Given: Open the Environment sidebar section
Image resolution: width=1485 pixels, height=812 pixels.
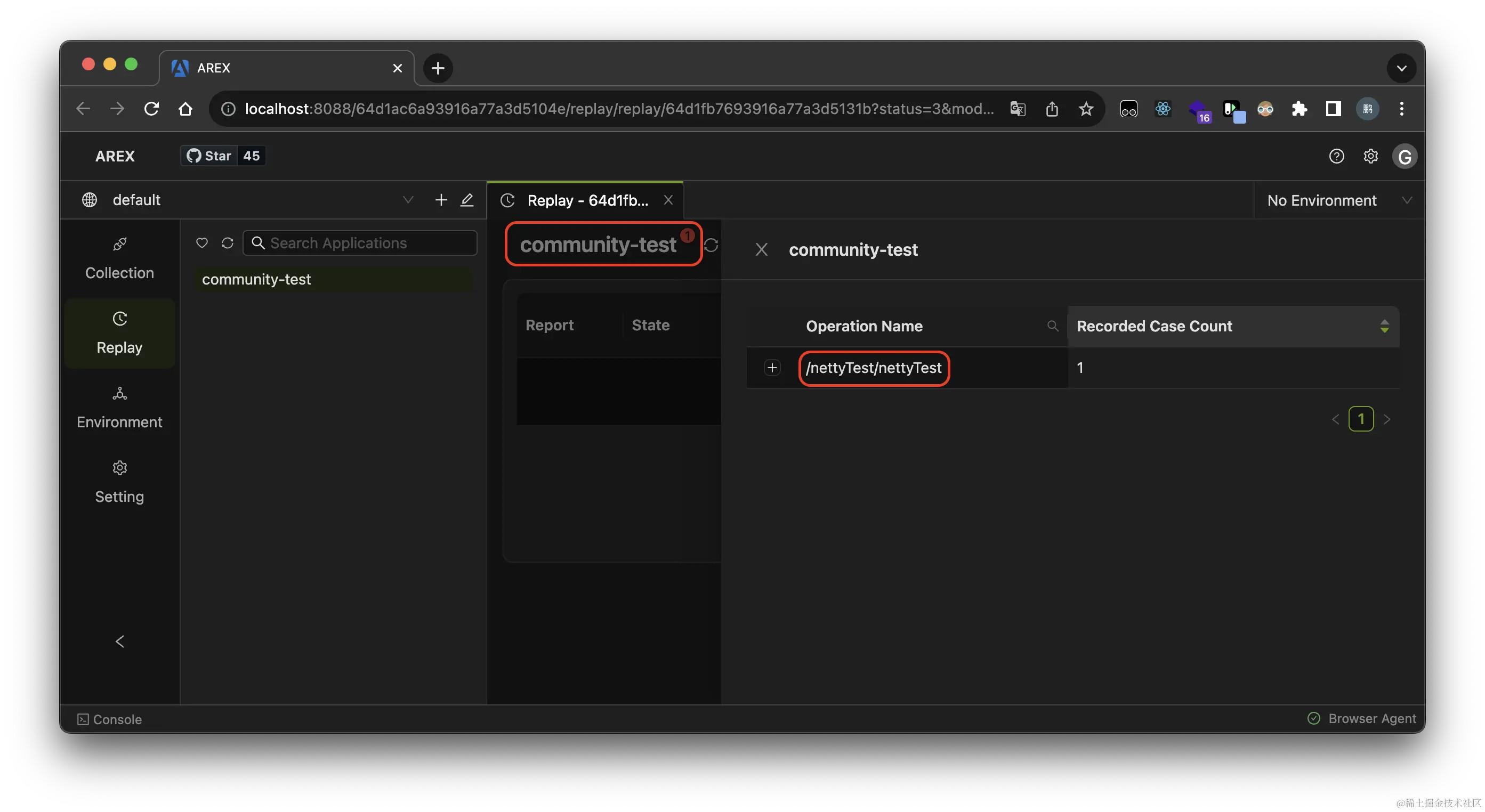Looking at the screenshot, I should click(119, 408).
